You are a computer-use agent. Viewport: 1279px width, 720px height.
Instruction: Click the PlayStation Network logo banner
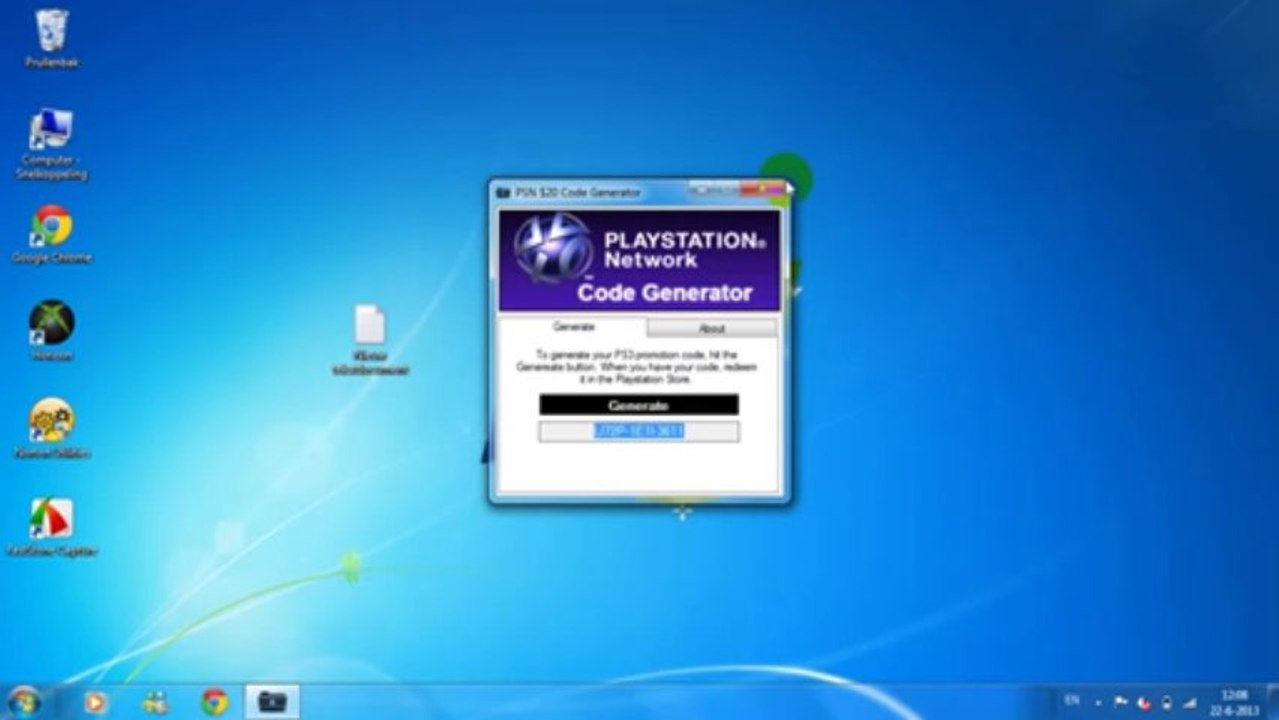(x=639, y=260)
